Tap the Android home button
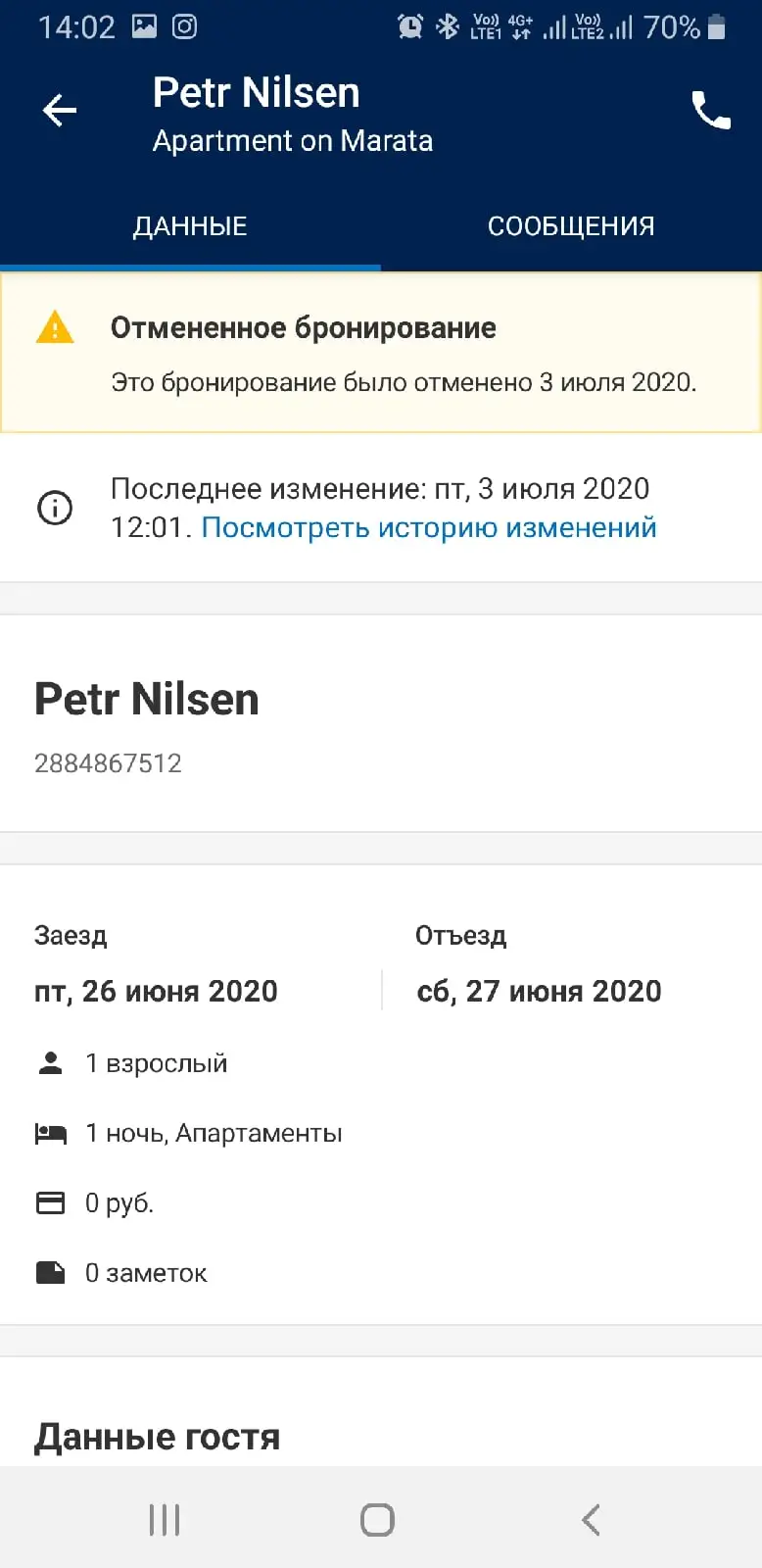The image size is (762, 1568). 377,1520
